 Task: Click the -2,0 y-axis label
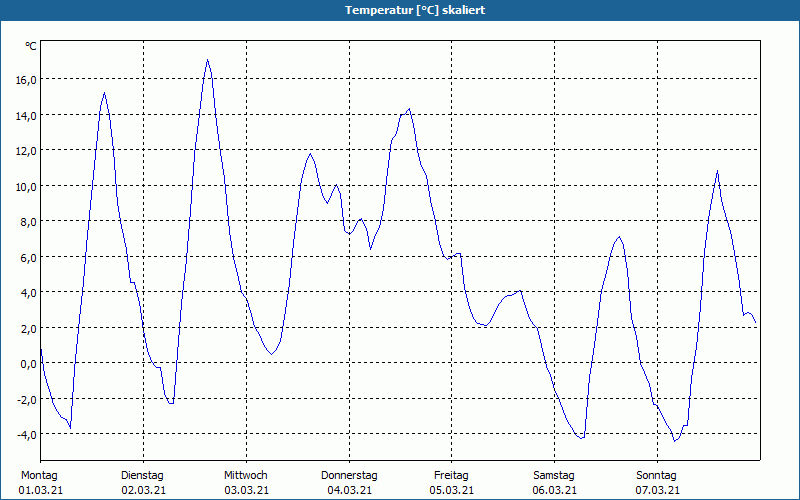(28, 399)
